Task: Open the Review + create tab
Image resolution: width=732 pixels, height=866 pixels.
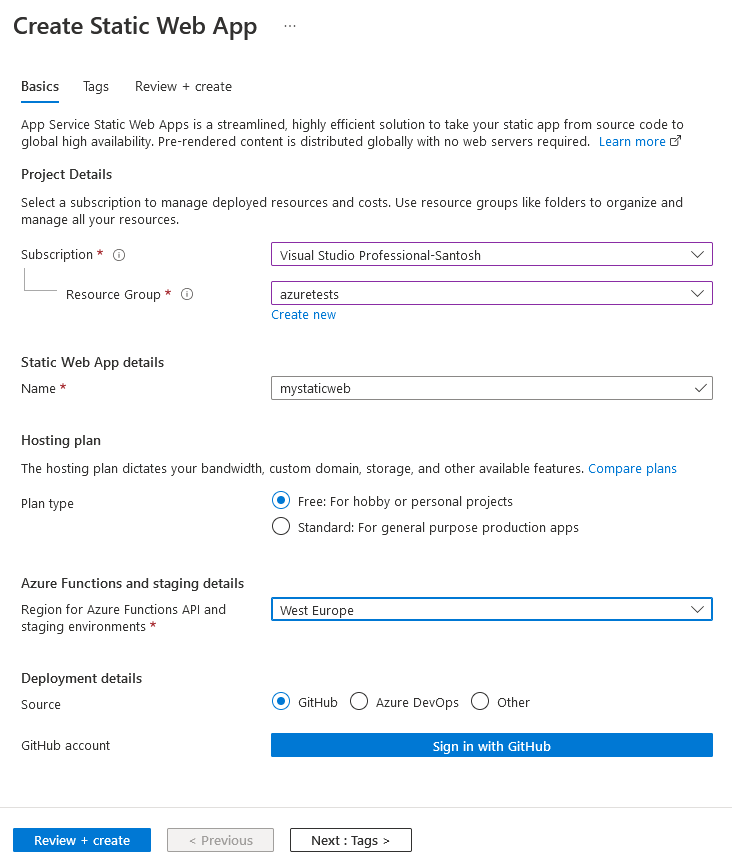Action: click(183, 87)
